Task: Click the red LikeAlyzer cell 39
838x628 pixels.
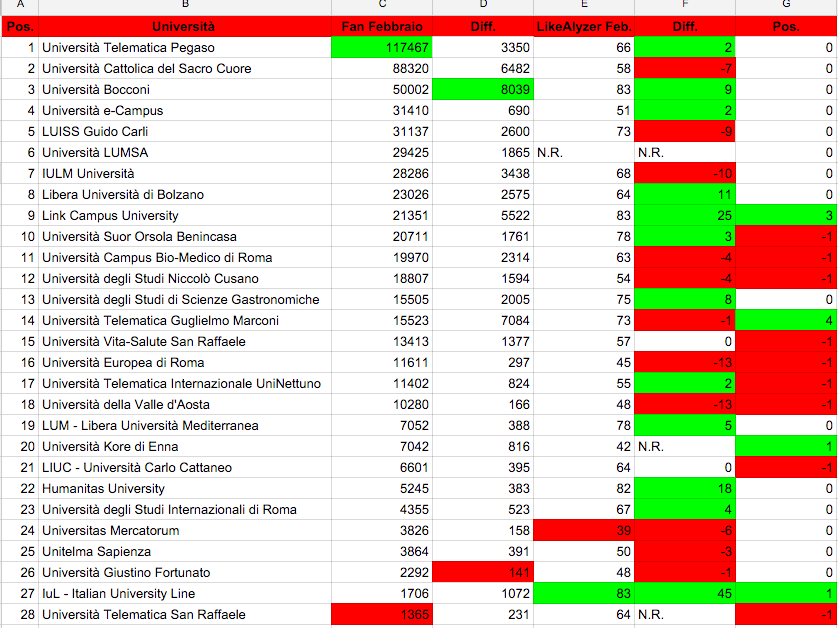Action: pyautogui.click(x=584, y=530)
